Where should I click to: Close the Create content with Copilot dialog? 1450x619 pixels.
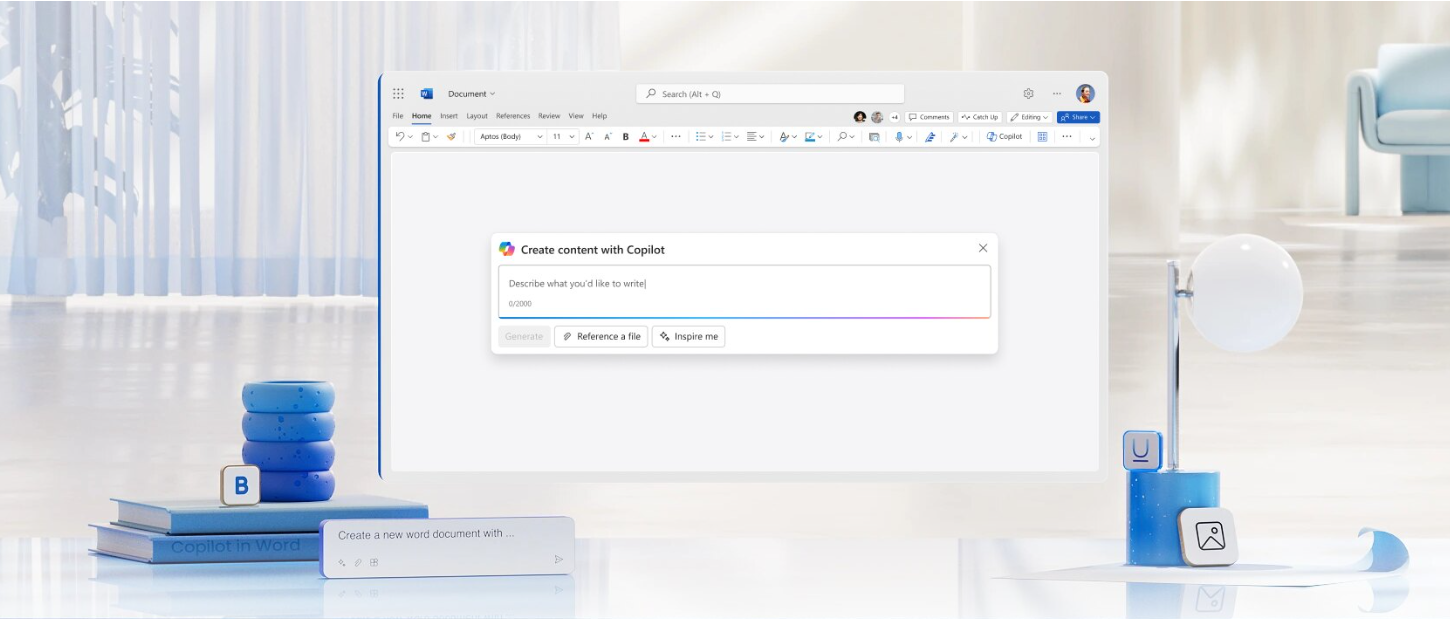click(x=983, y=248)
